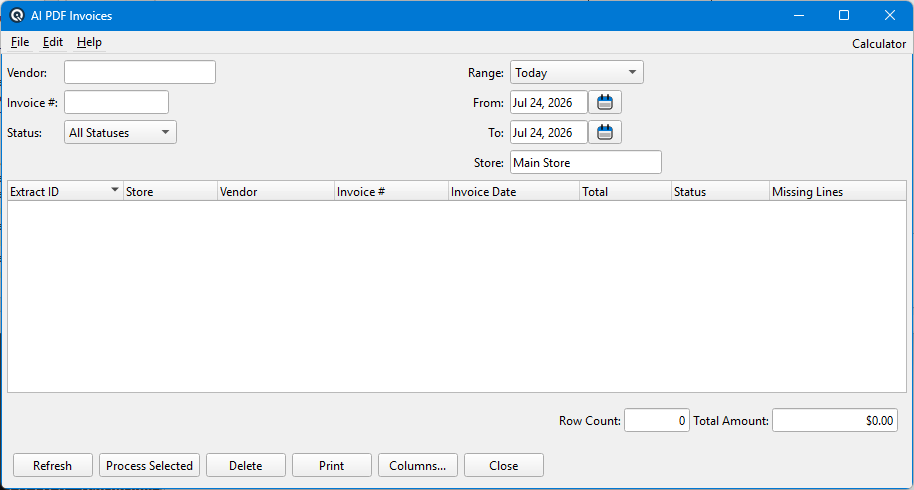The height and width of the screenshot is (490, 914).
Task: Open the File menu
Action: coord(20,42)
